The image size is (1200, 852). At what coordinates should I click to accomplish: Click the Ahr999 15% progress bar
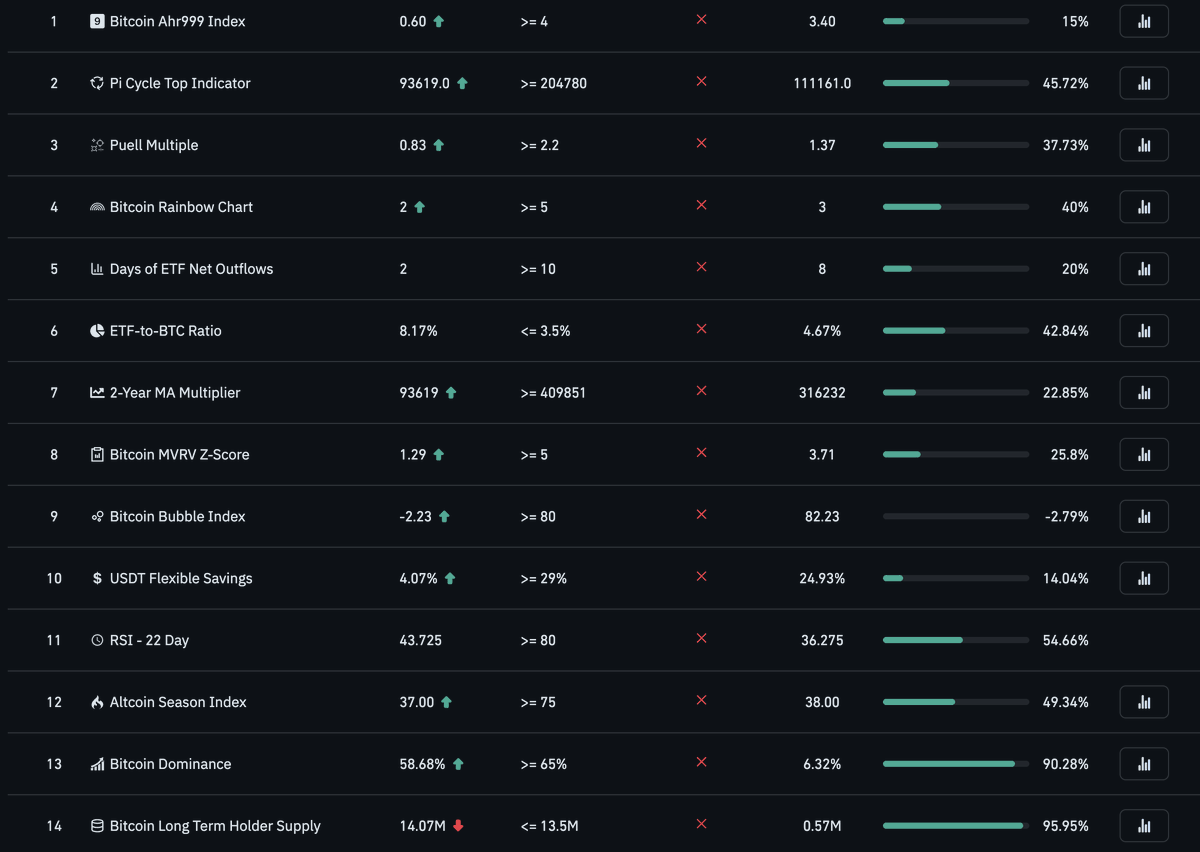click(956, 21)
